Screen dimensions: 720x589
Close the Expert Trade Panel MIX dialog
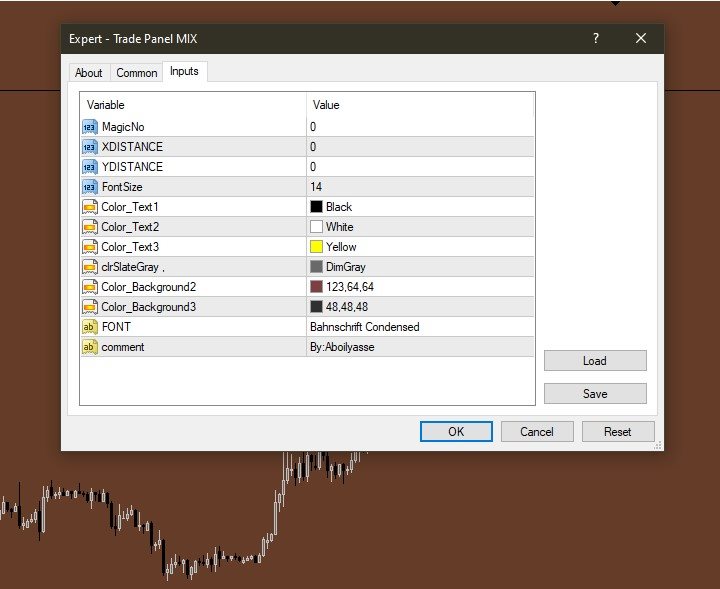point(641,38)
